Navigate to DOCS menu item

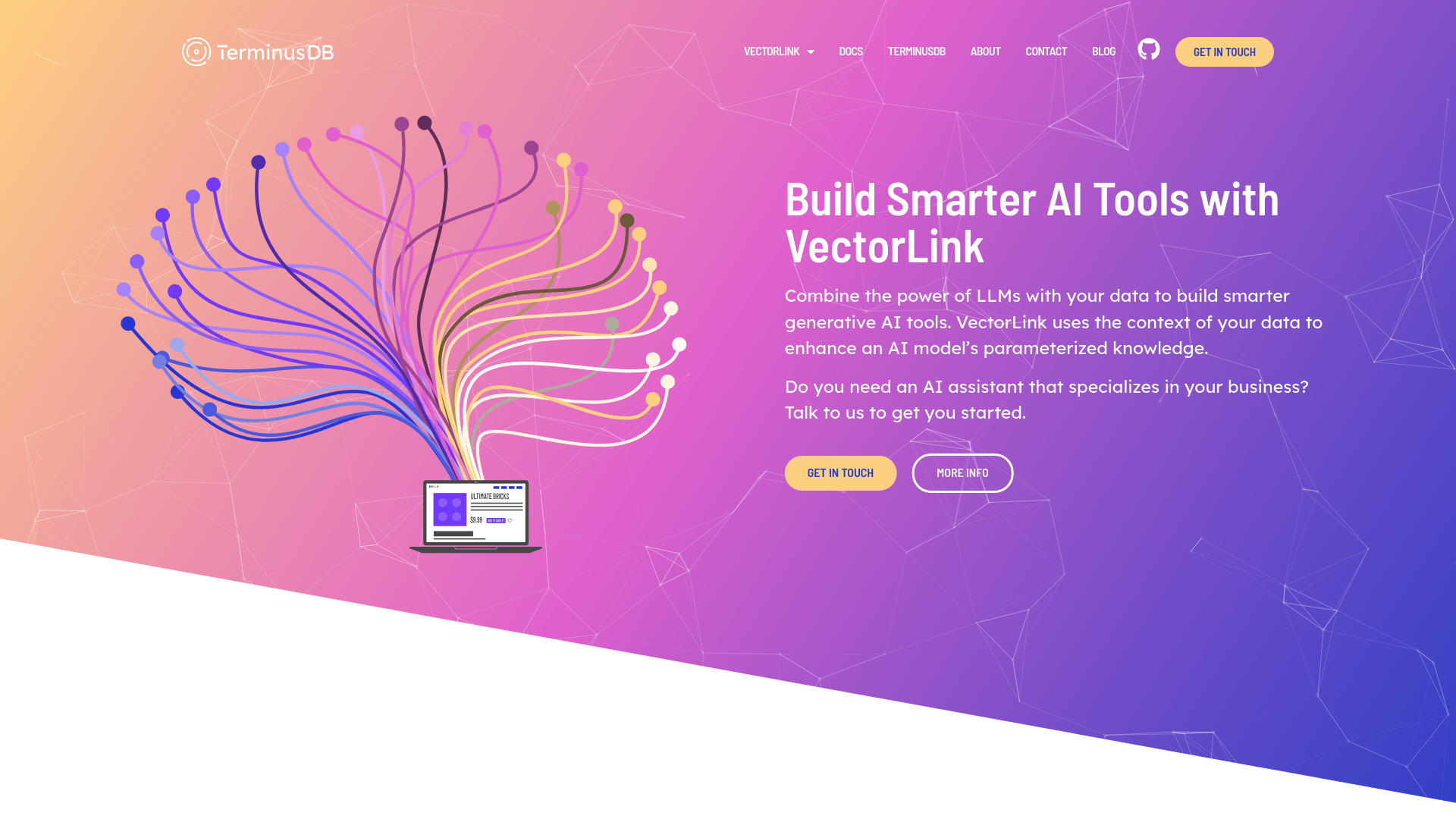(x=851, y=51)
